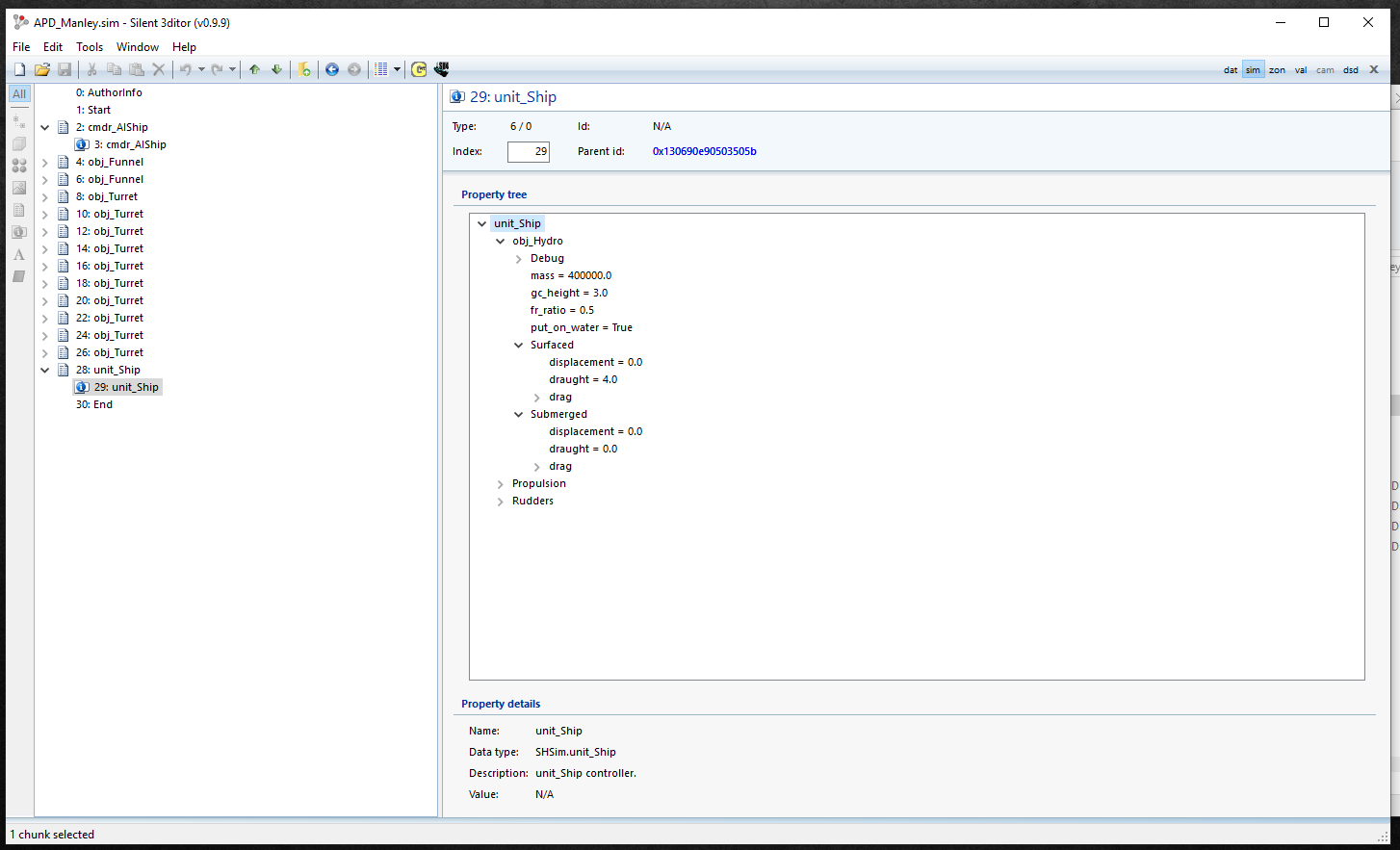Viewport: 1400px width, 850px height.
Task: Switch to the zon file type
Action: (x=1277, y=70)
